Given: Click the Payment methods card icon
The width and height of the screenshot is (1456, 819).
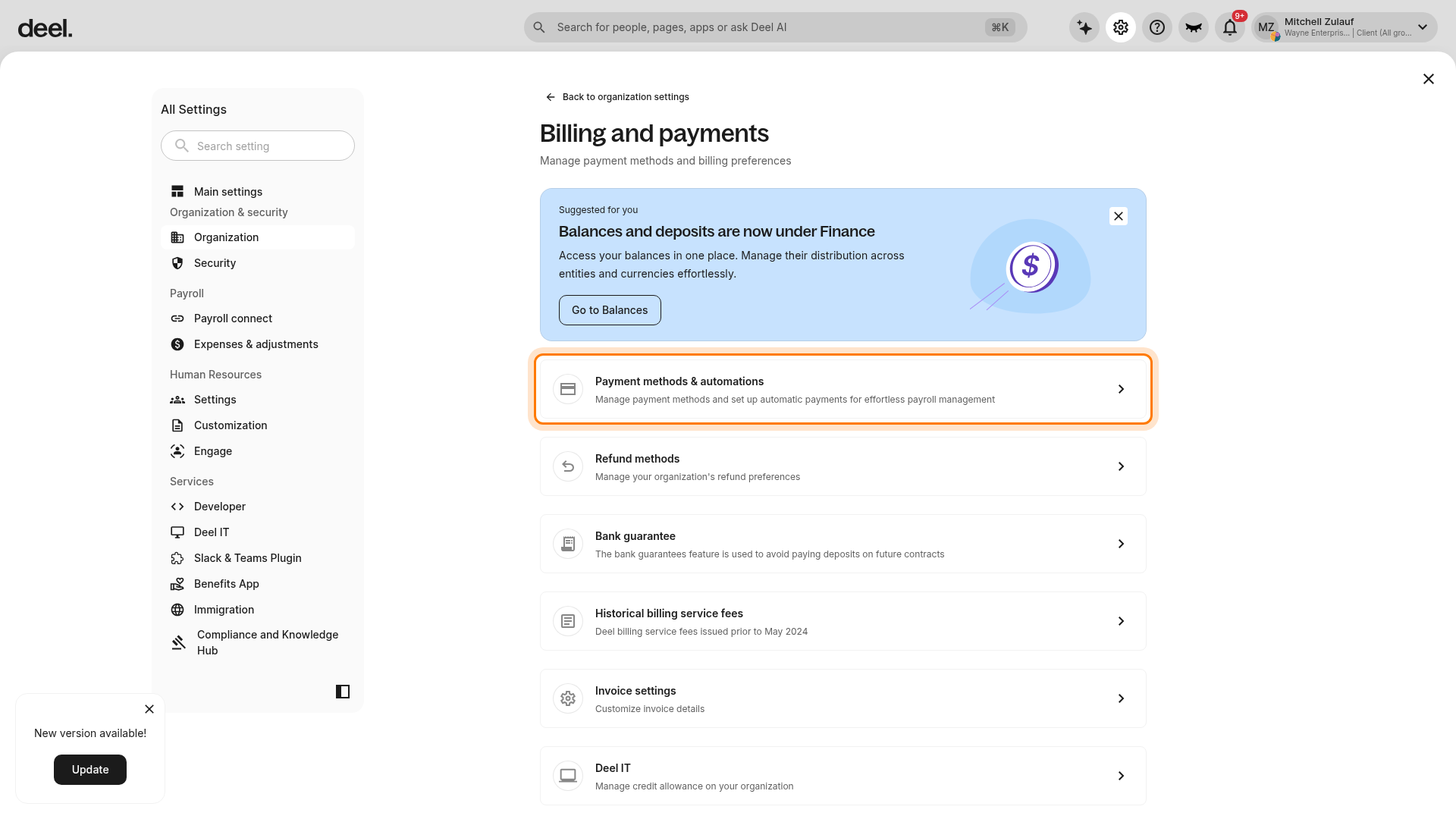Looking at the screenshot, I should pos(568,389).
